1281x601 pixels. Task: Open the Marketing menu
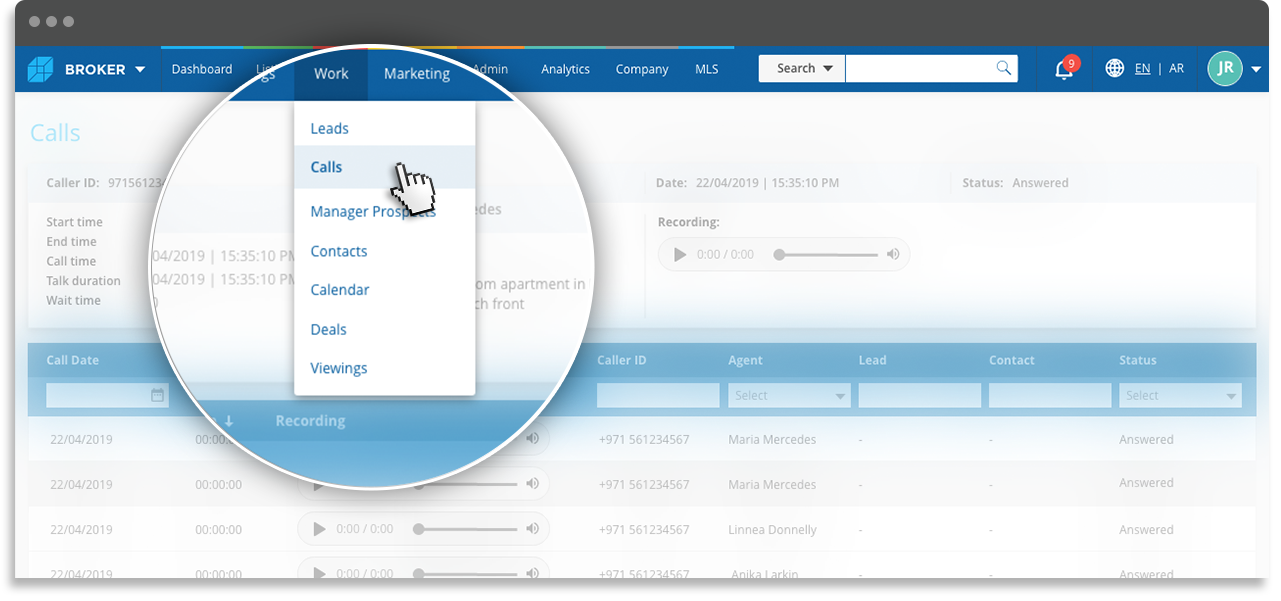(417, 73)
